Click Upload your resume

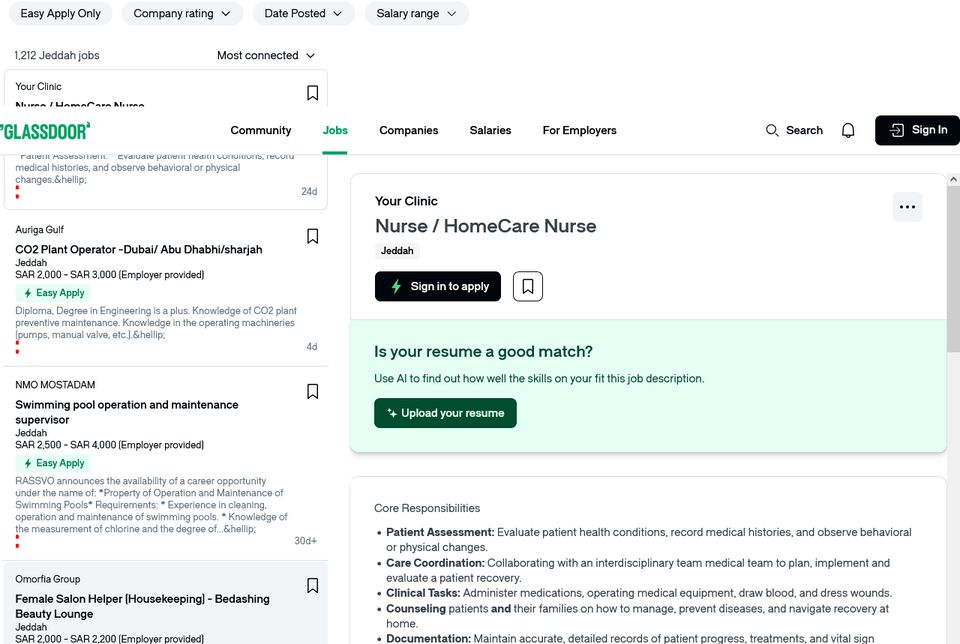(445, 413)
